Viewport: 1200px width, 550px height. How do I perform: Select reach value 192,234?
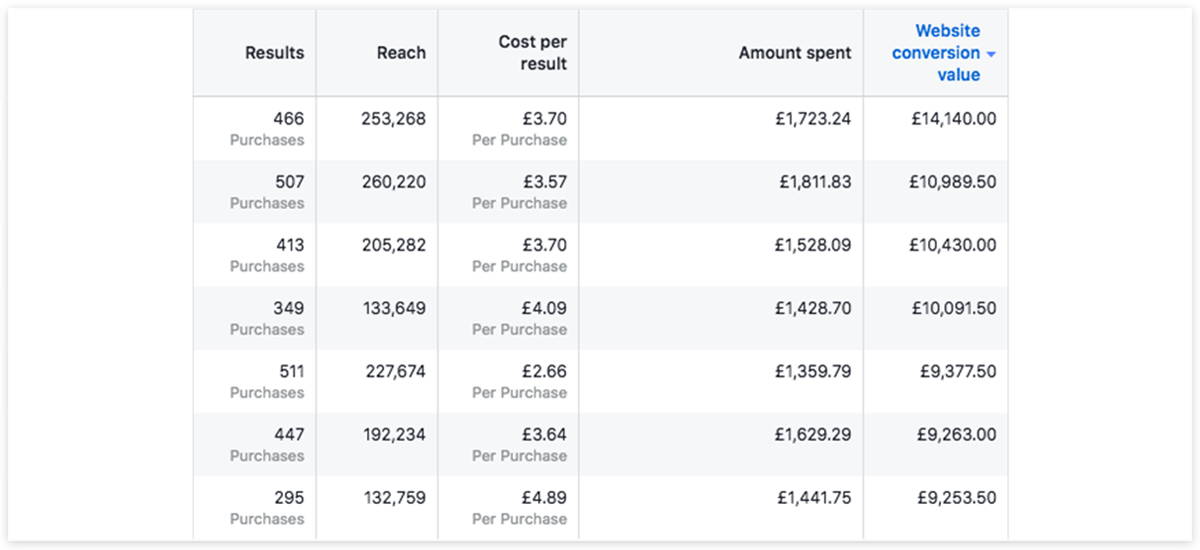coord(393,435)
